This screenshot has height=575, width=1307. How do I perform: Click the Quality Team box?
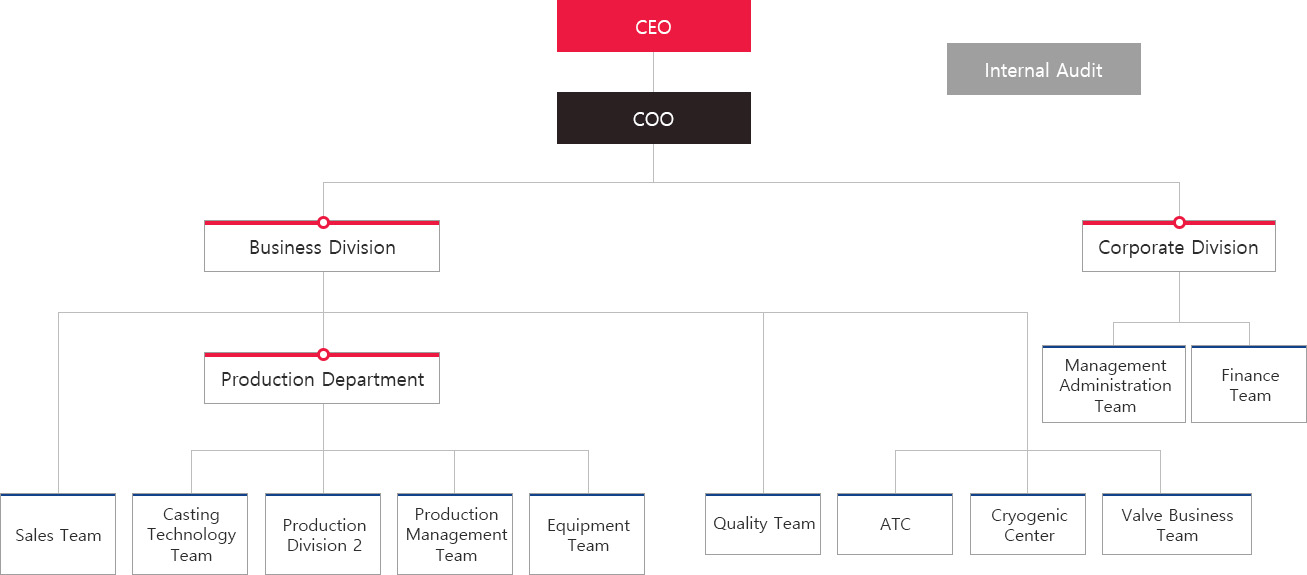[763, 524]
